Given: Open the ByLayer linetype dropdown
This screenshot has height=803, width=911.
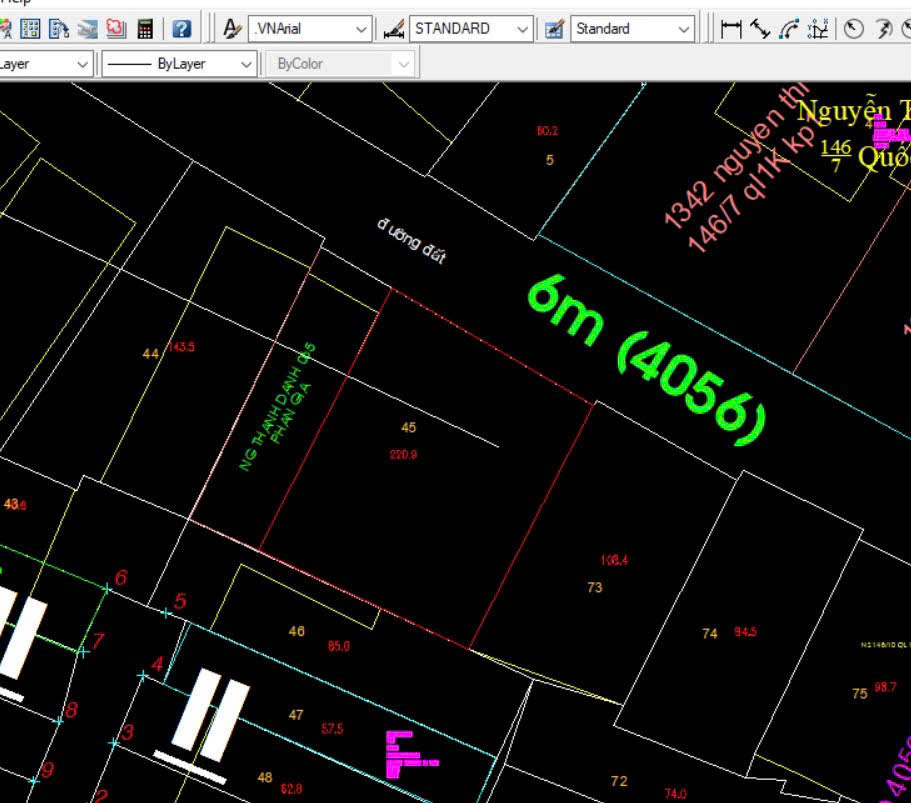Looking at the screenshot, I should point(246,64).
